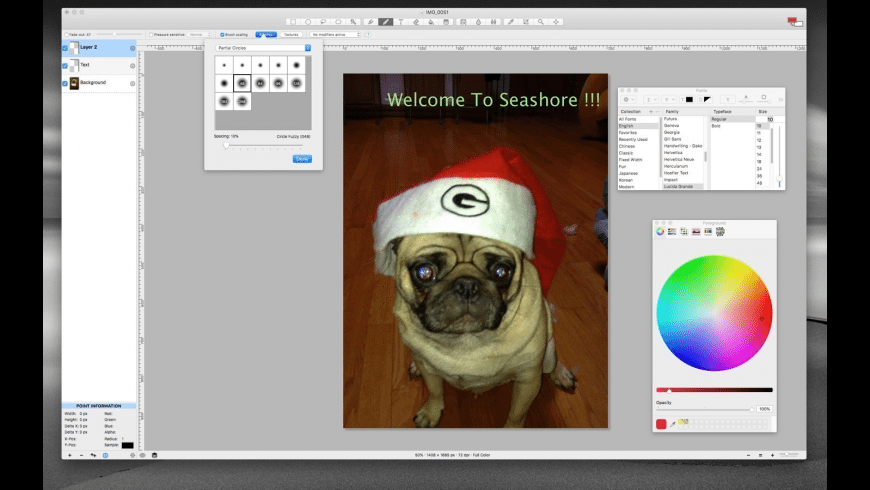This screenshot has height=490, width=870.
Task: Open the Layer 2 info button
Action: [132, 47]
